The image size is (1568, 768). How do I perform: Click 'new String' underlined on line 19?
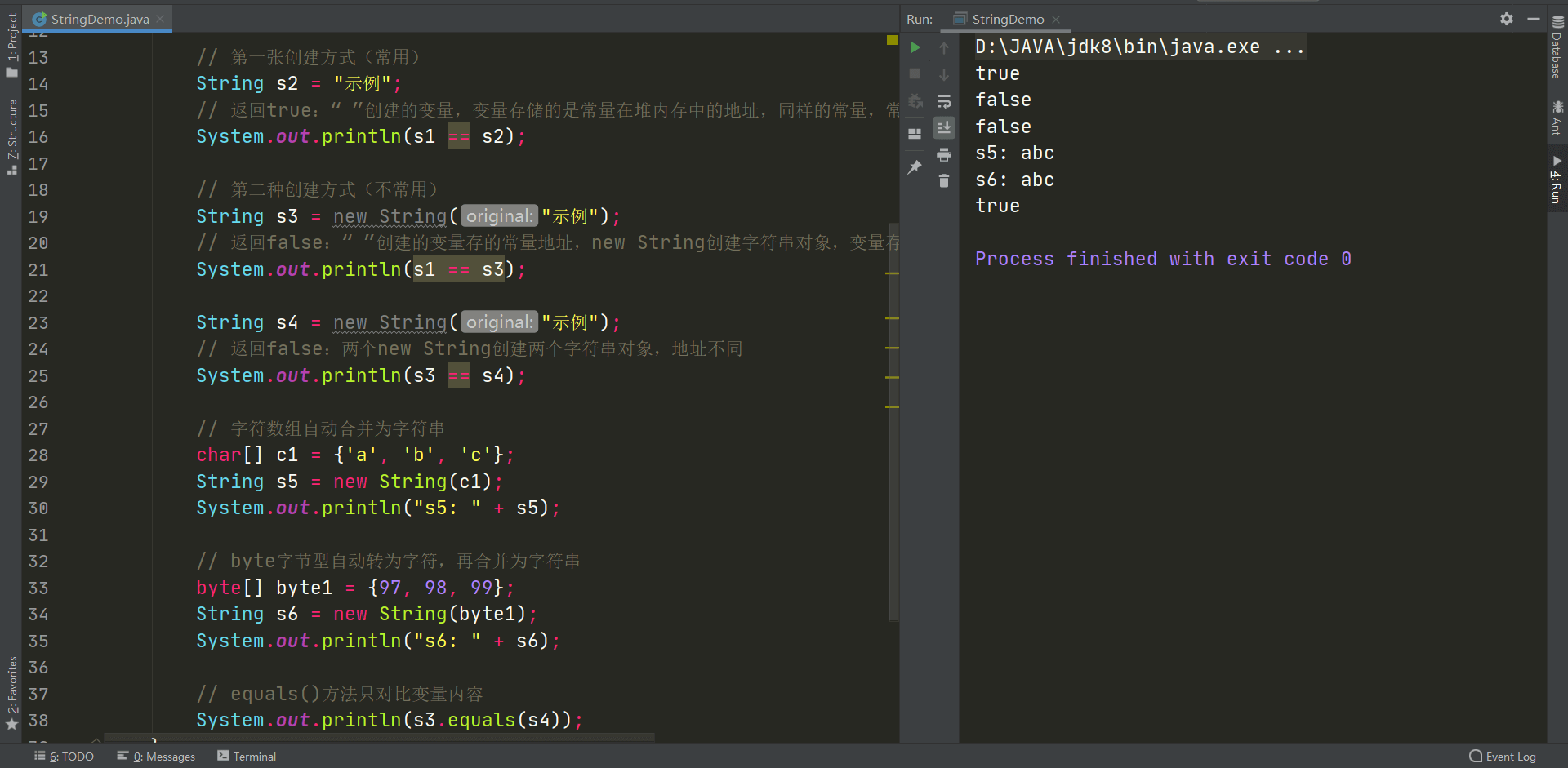[x=390, y=216]
